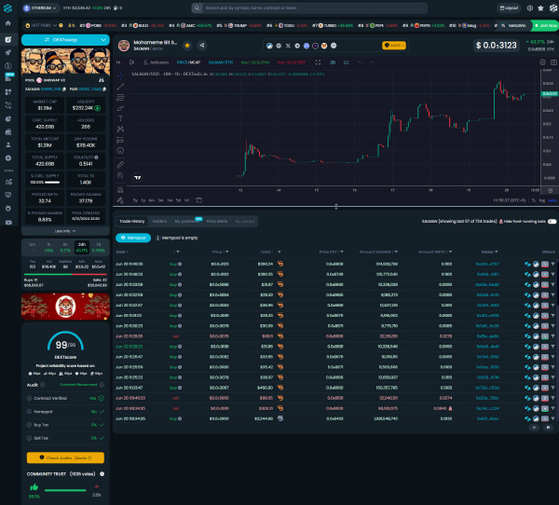
Task: Favorite the Mohameme pair with the star icon
Action: pos(187,45)
